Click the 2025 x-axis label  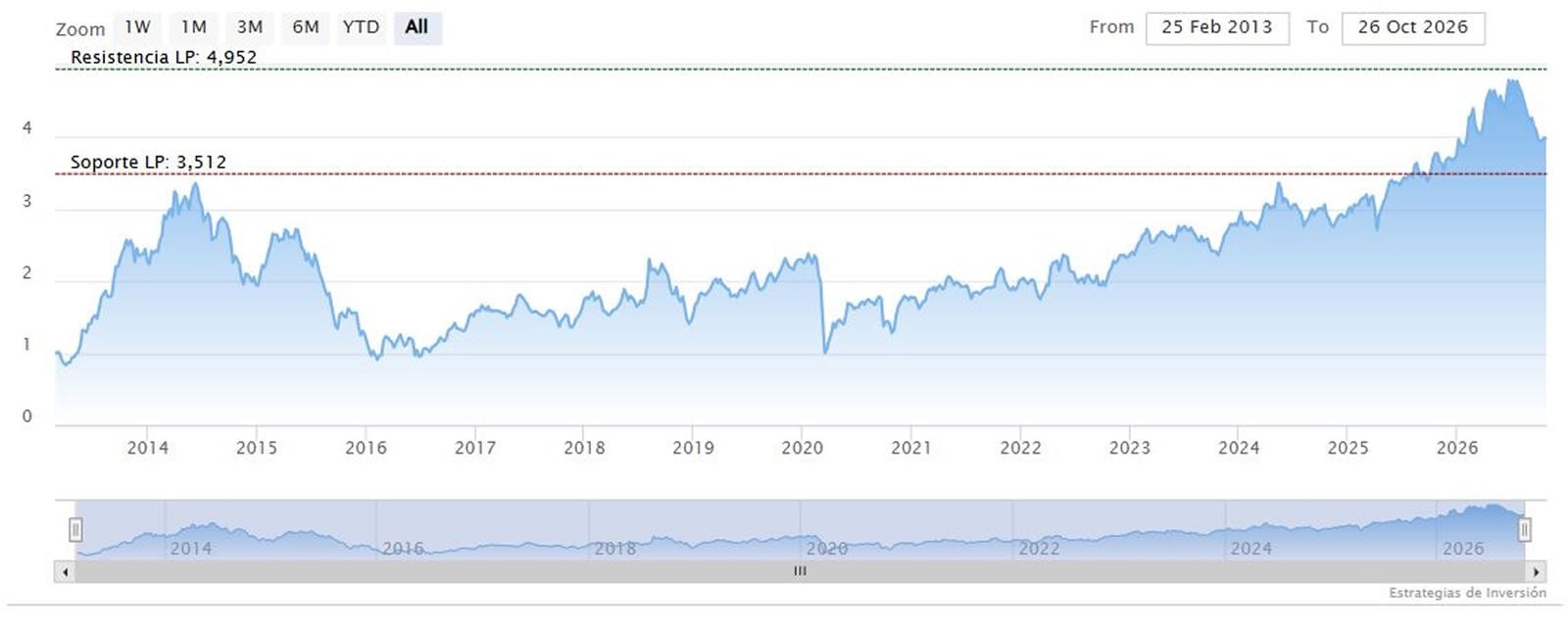(x=1347, y=448)
